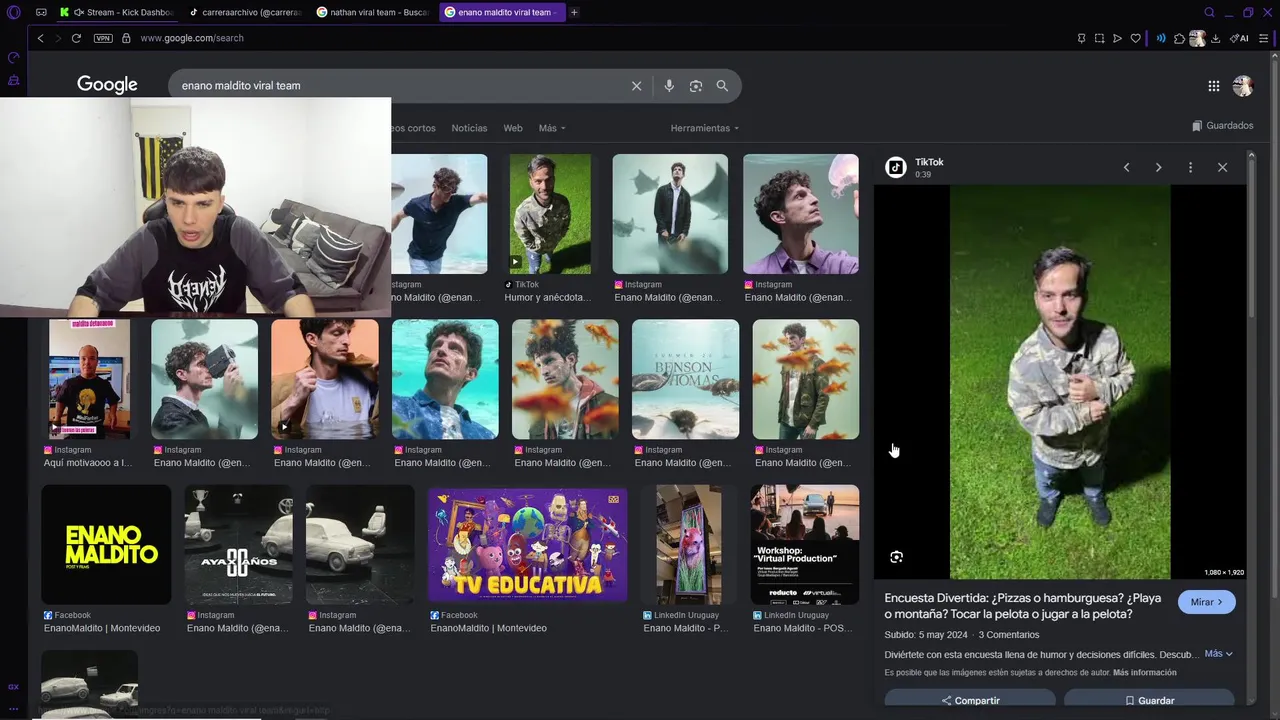Open the TikTok source header

tap(914, 167)
